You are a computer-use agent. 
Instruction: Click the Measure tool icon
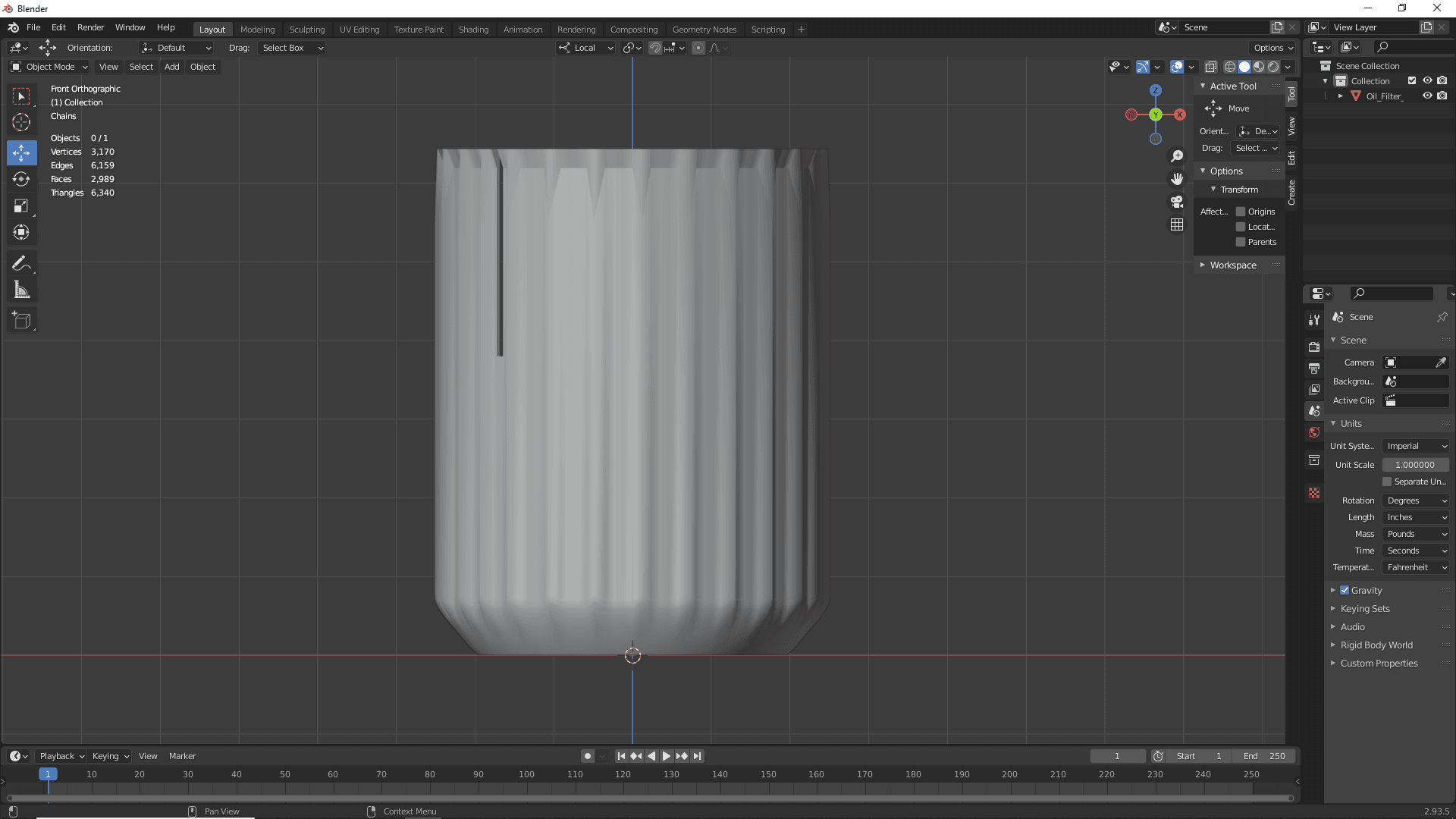coord(22,290)
